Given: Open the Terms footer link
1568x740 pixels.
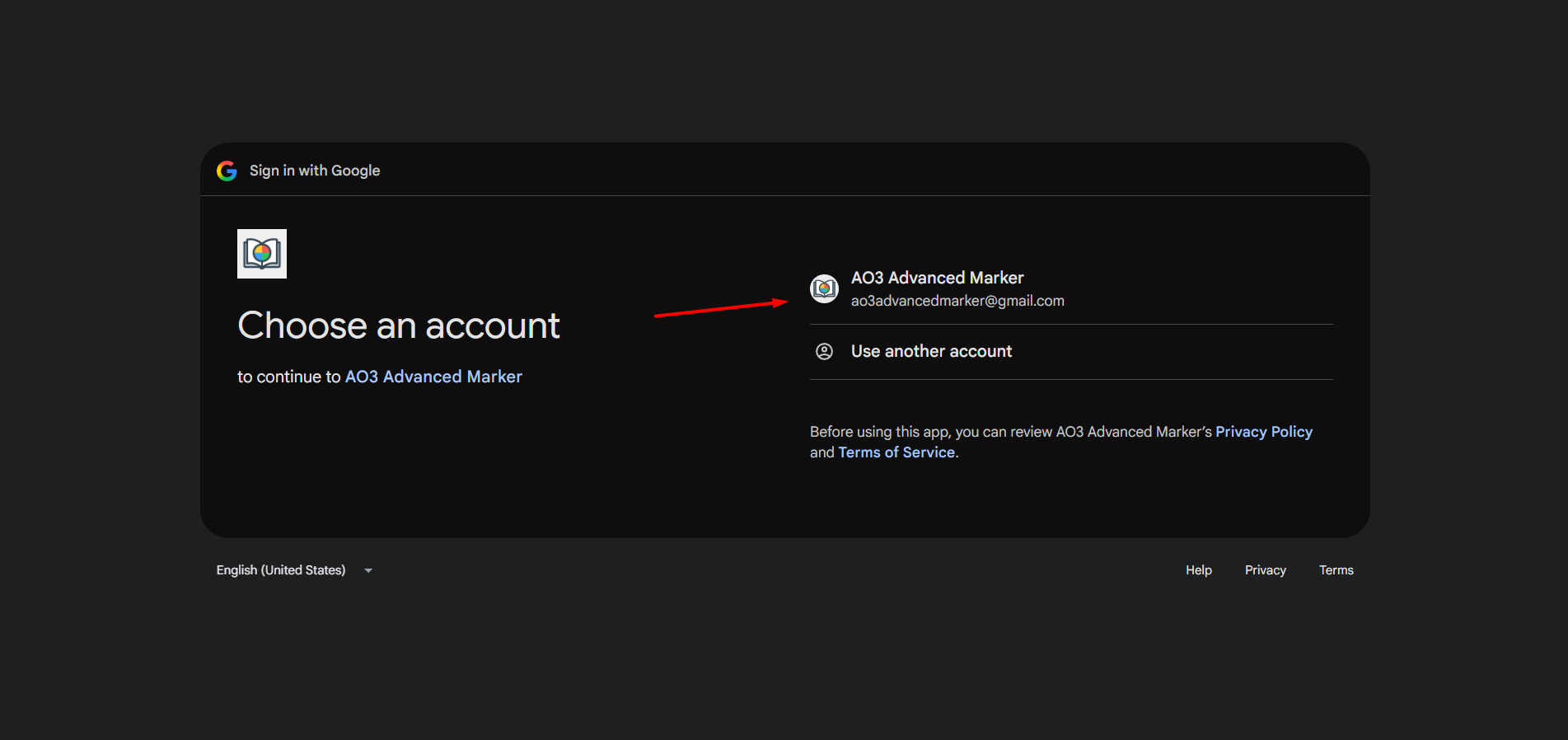Looking at the screenshot, I should pyautogui.click(x=1336, y=570).
